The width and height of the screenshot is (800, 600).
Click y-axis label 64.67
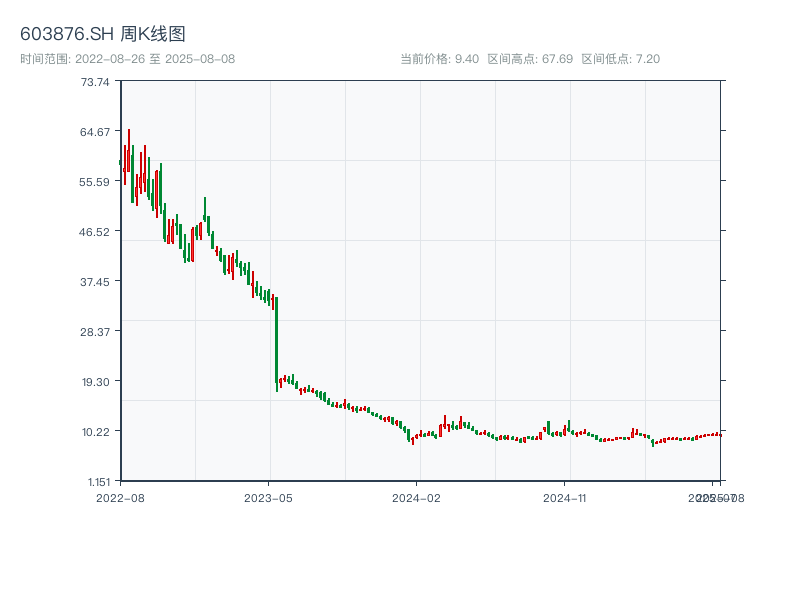(95, 132)
